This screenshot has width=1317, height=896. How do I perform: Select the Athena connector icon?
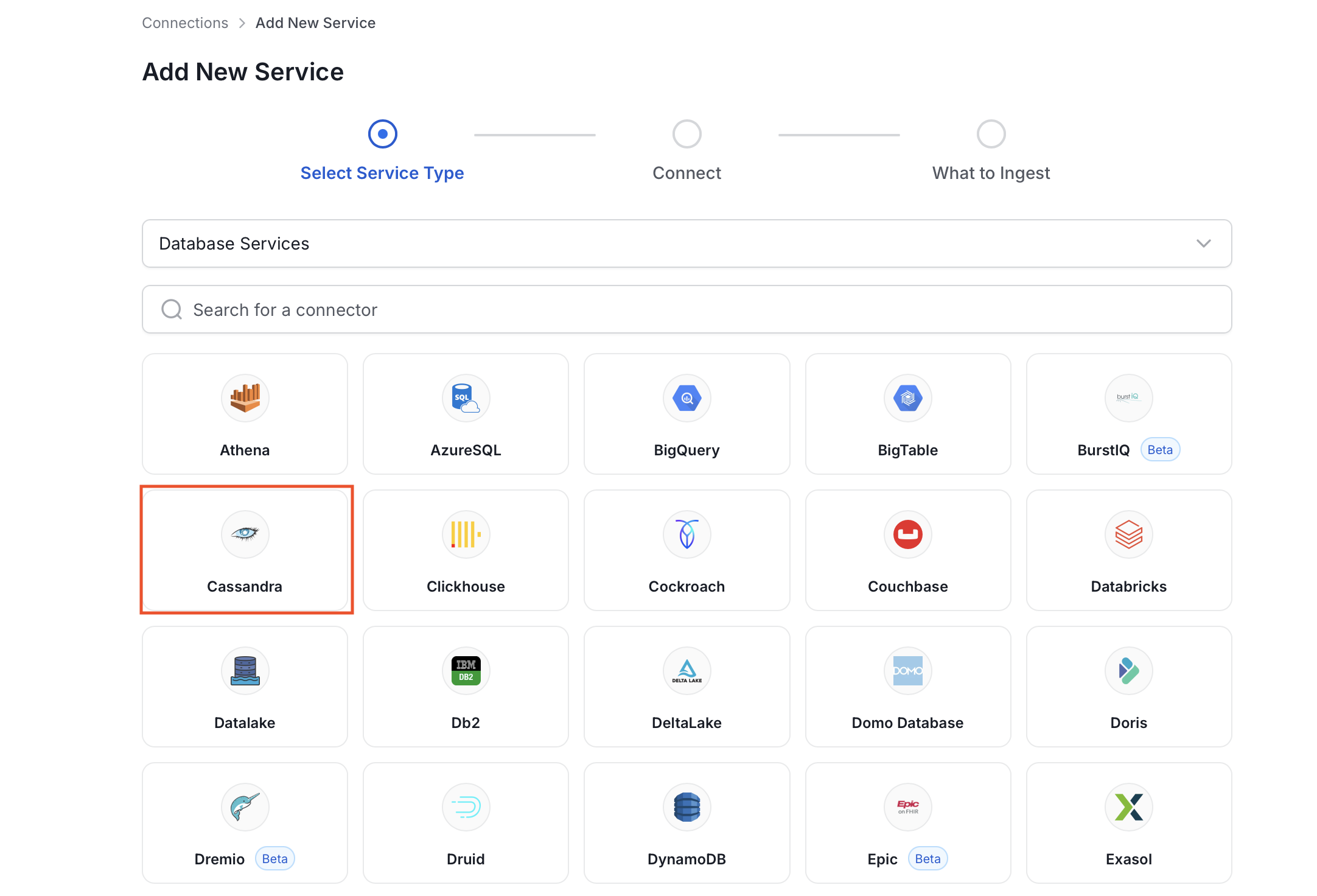[245, 398]
